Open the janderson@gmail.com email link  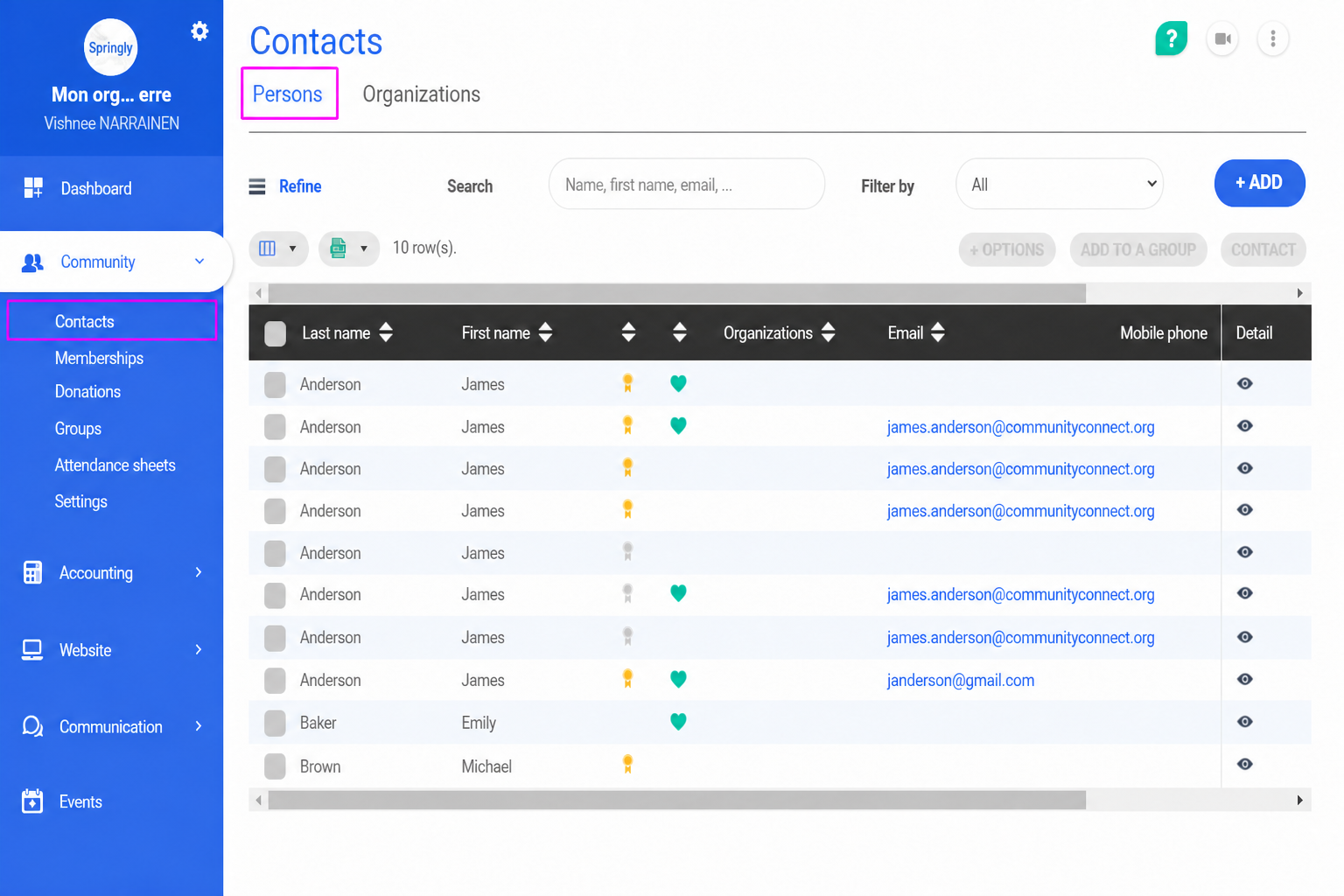click(x=960, y=681)
